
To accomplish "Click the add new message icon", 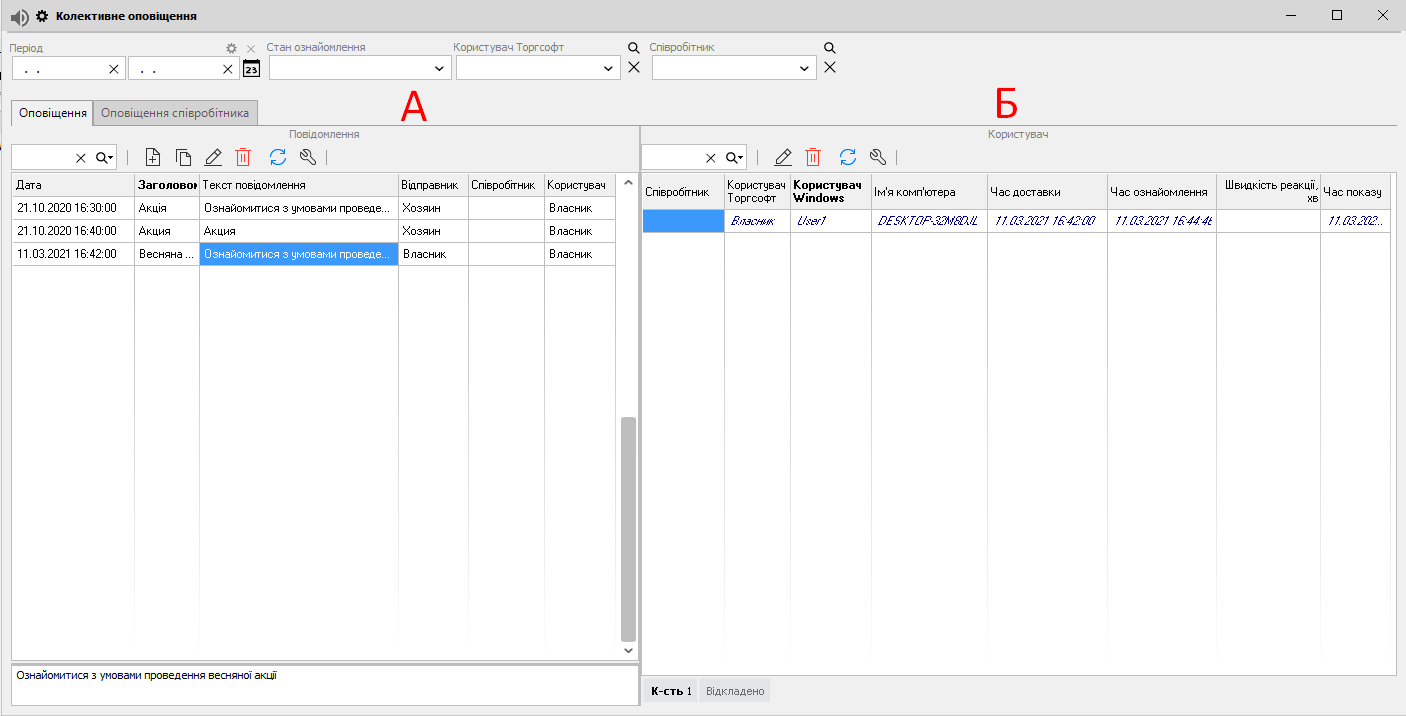I will [x=153, y=157].
